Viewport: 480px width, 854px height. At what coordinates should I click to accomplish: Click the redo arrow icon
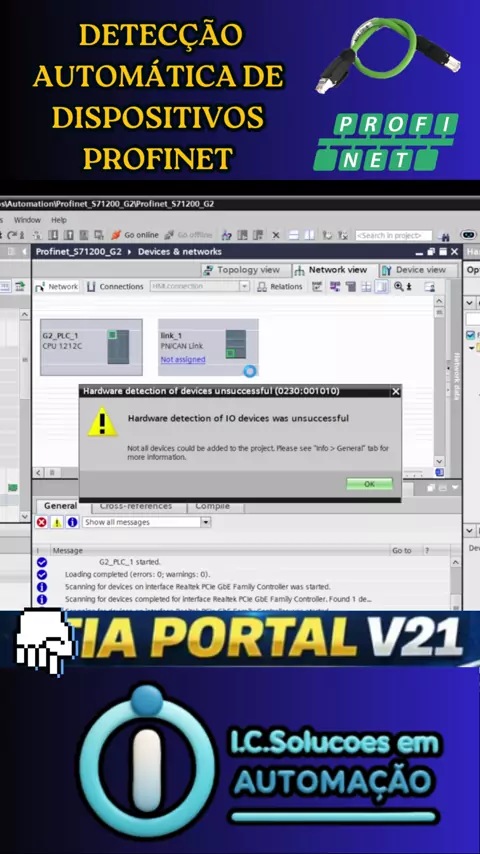pos(11,235)
